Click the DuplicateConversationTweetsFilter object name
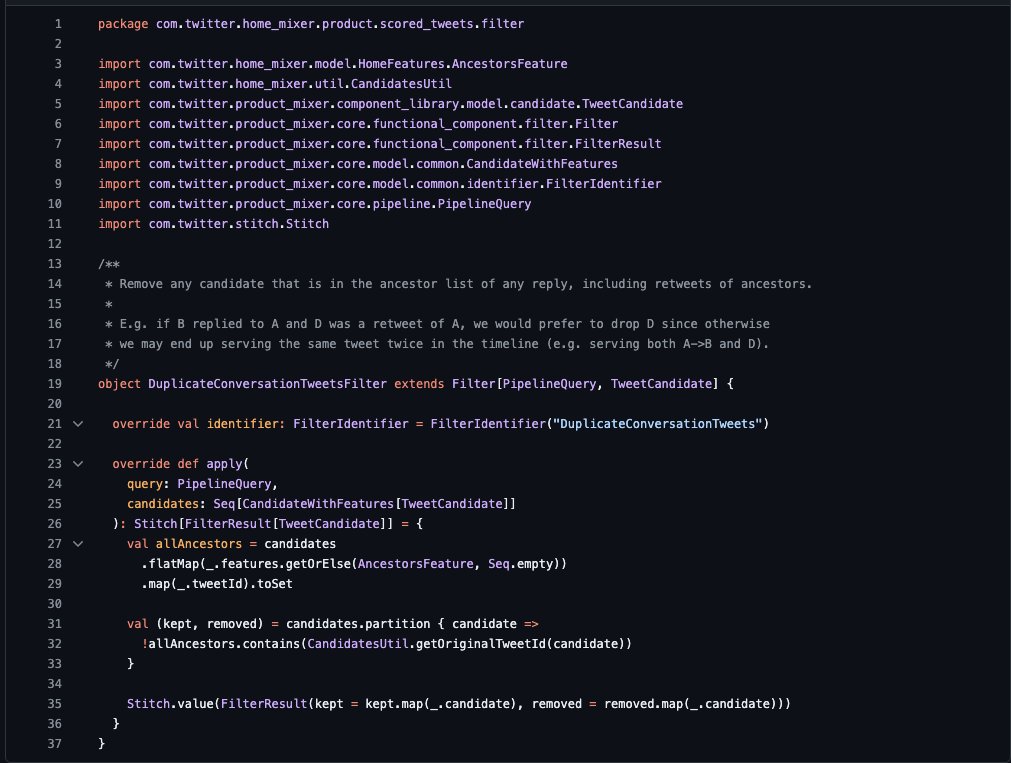1011x763 pixels. coord(268,384)
